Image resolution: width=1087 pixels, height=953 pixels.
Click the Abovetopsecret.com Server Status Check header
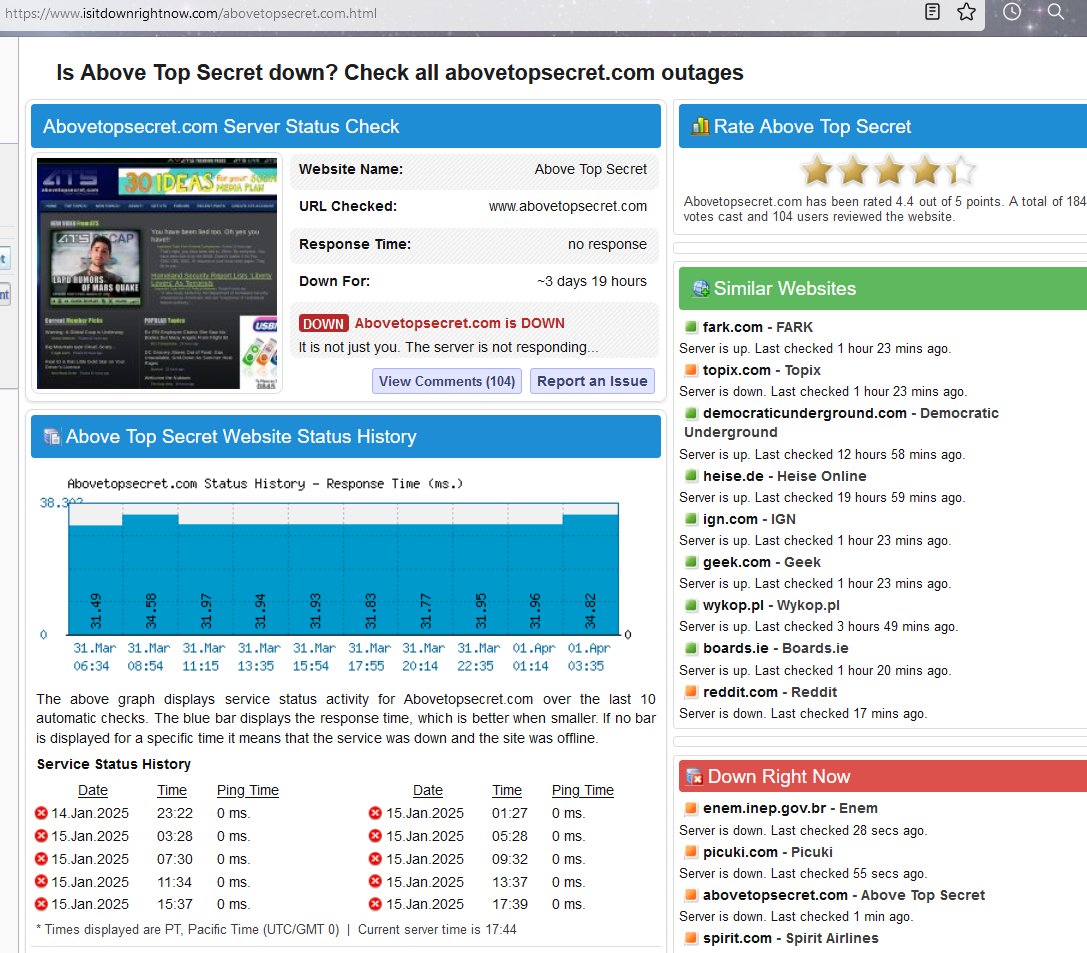(346, 126)
